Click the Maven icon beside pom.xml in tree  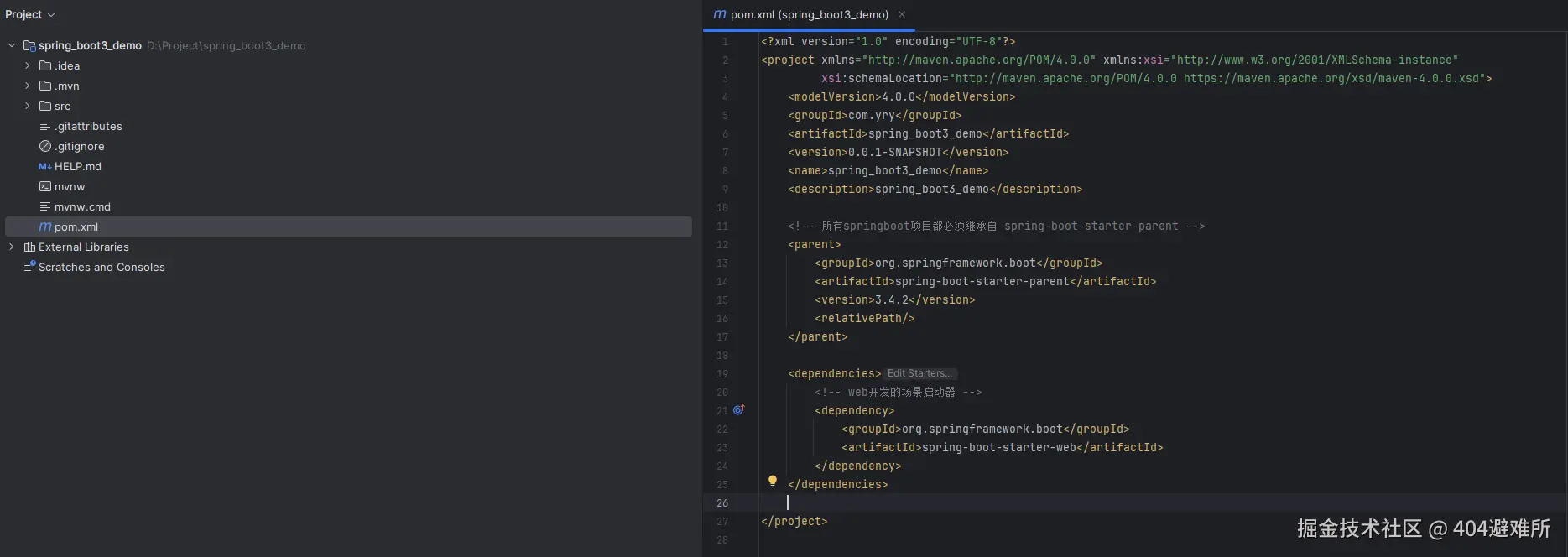45,226
